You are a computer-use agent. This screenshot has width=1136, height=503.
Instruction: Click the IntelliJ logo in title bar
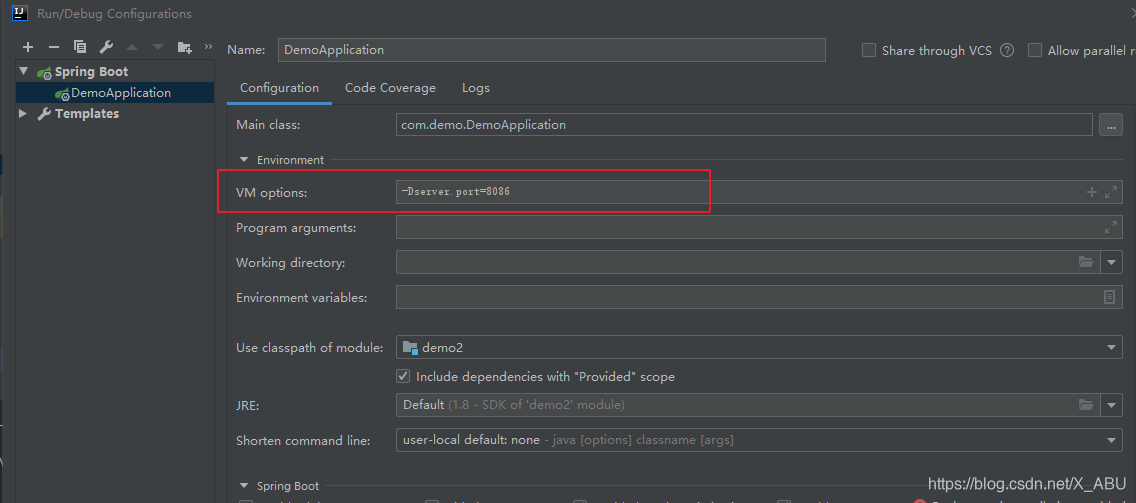click(x=20, y=14)
